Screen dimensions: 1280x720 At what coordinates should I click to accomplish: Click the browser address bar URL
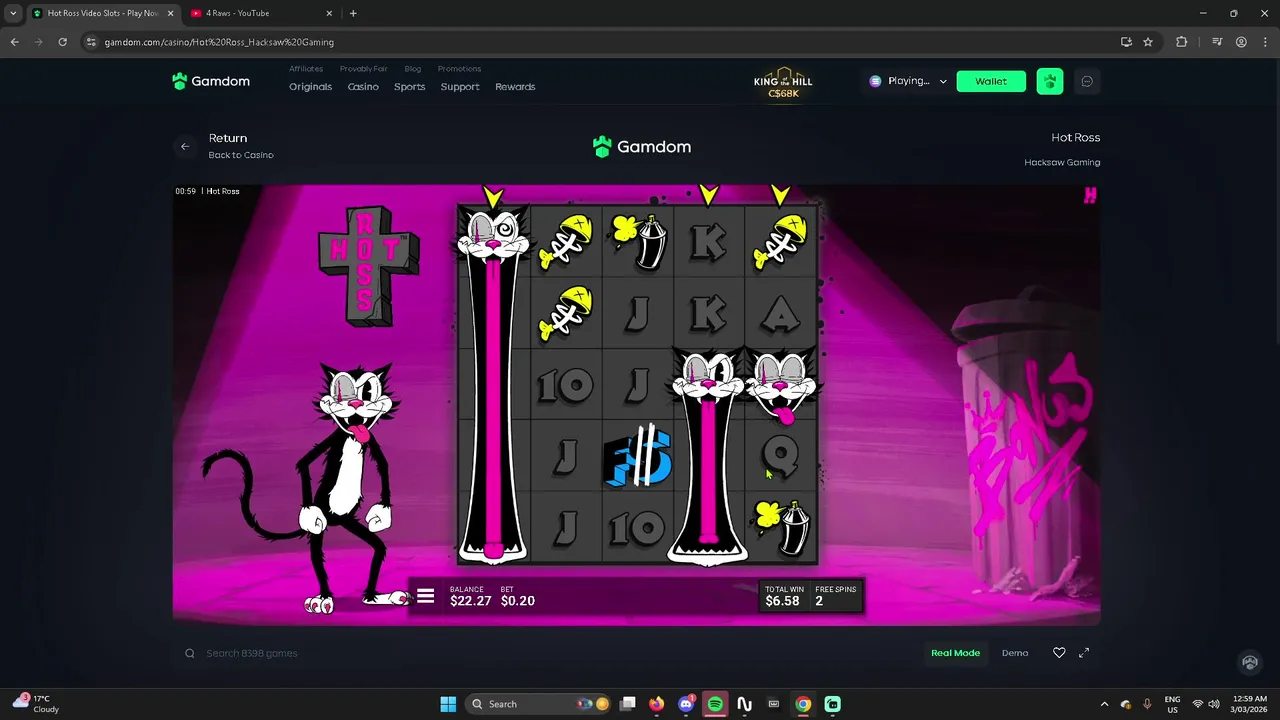point(219,42)
